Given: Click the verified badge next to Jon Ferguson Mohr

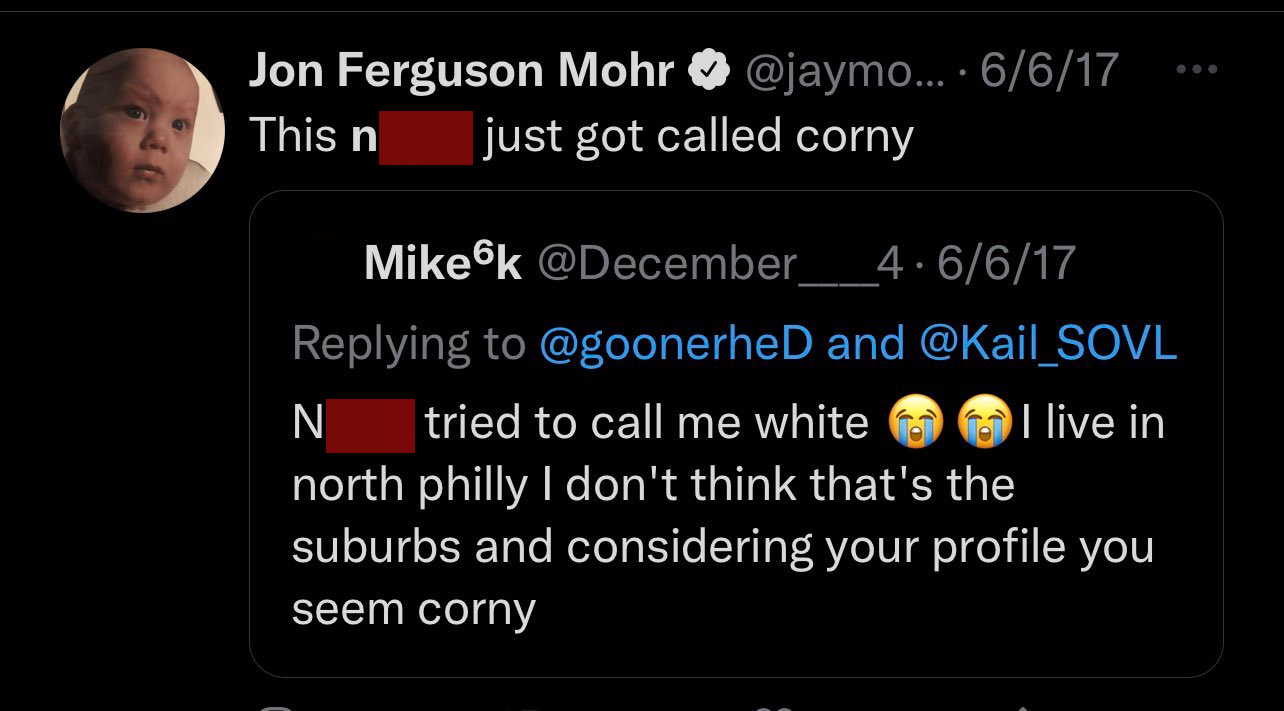Looking at the screenshot, I should (x=708, y=71).
